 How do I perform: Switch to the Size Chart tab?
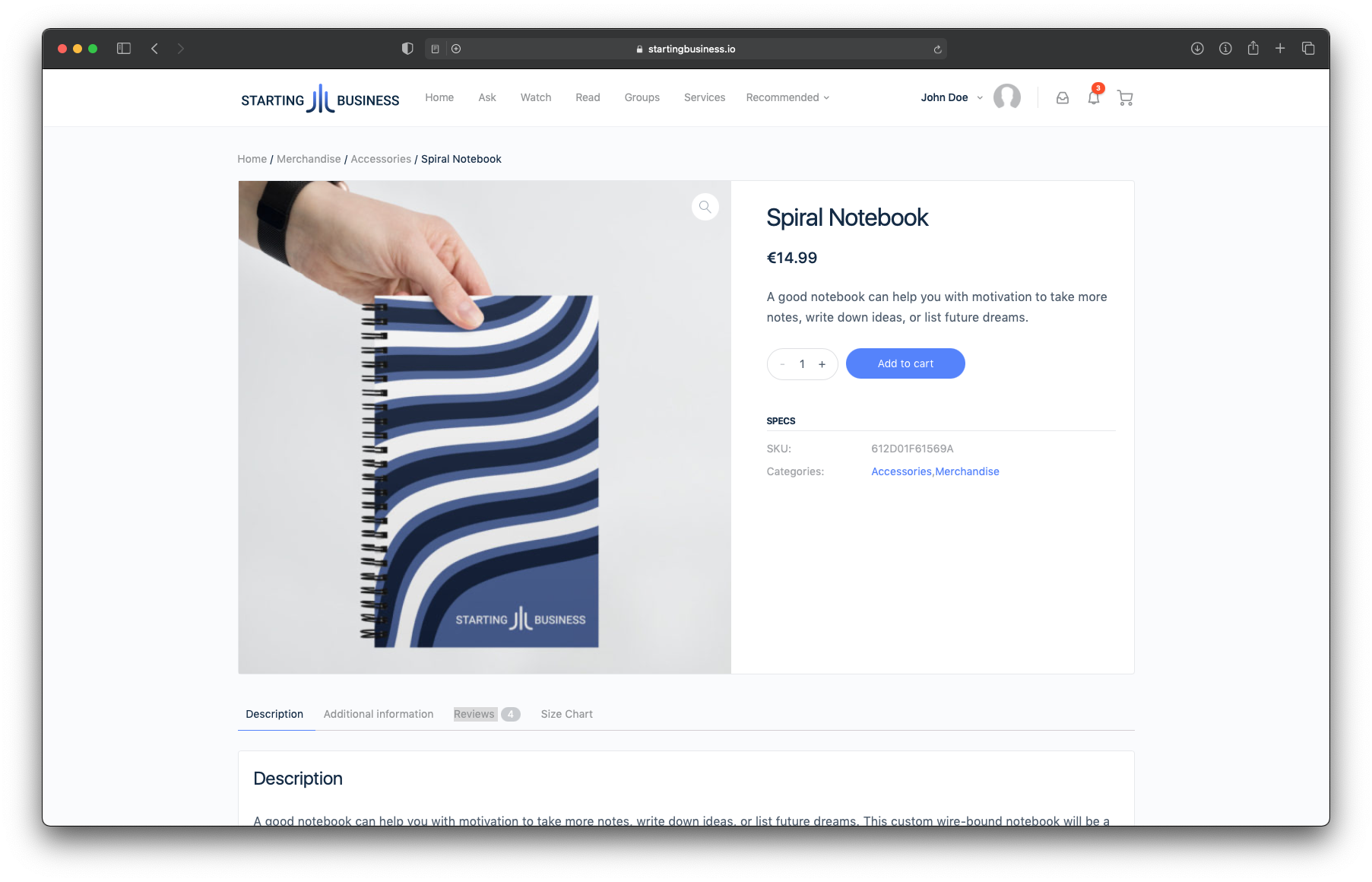click(x=567, y=714)
